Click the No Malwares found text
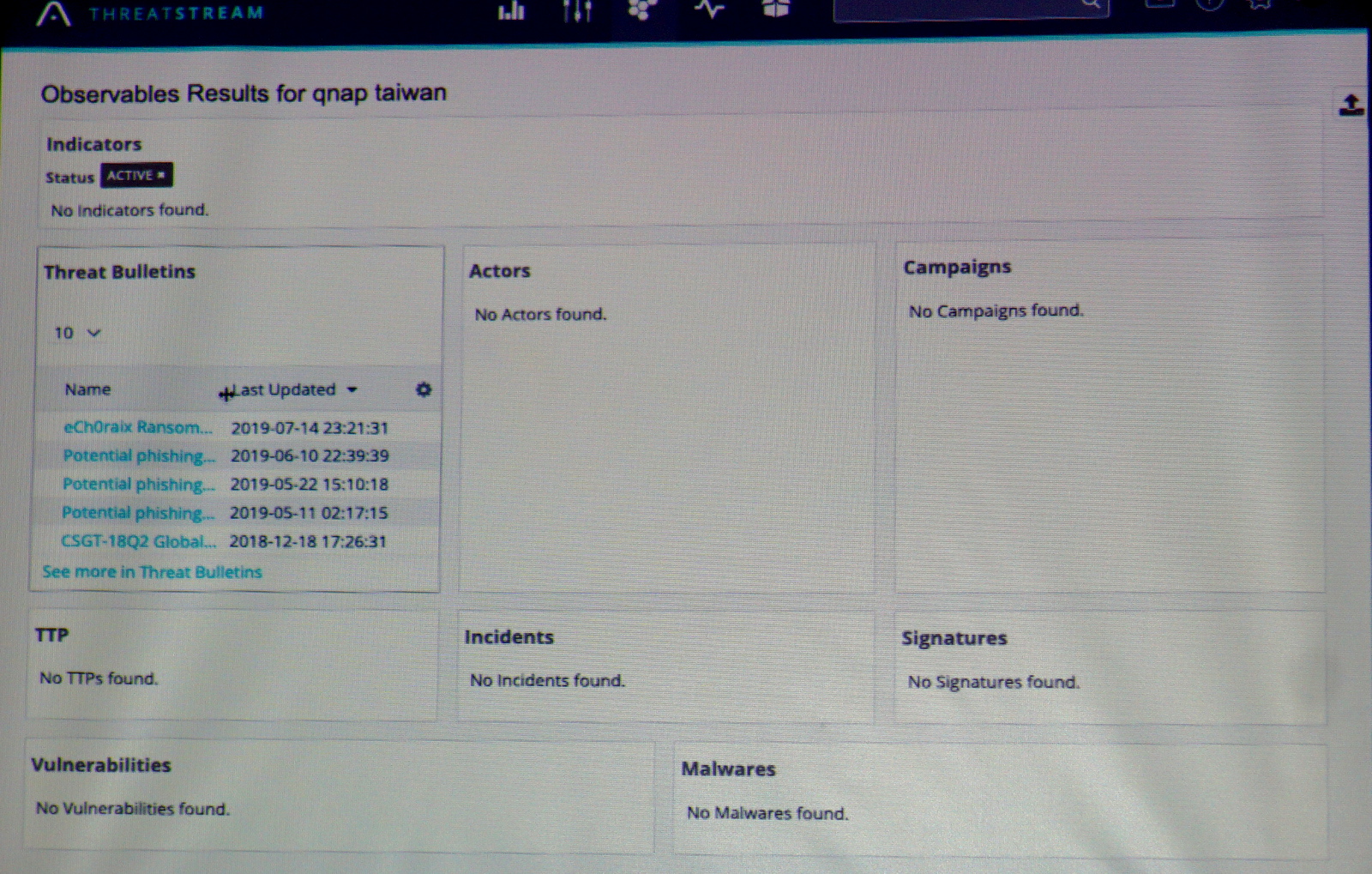 (x=767, y=813)
